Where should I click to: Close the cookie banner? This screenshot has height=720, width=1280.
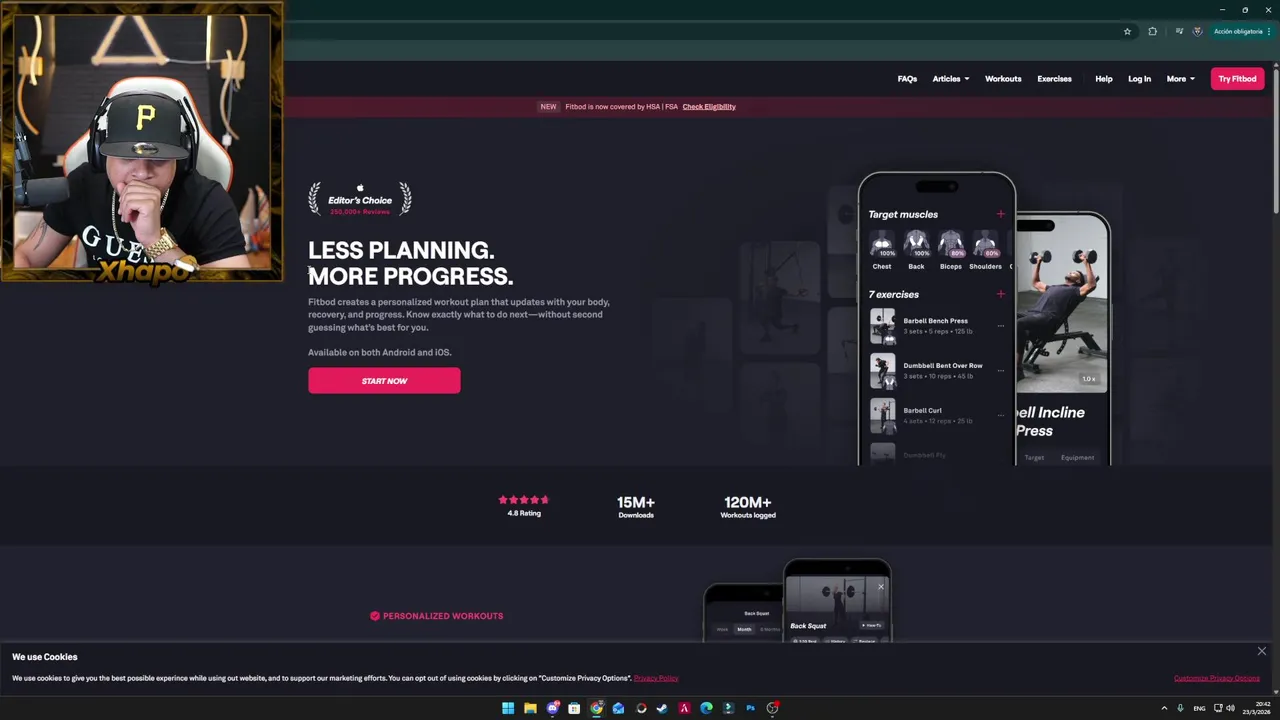(1262, 651)
